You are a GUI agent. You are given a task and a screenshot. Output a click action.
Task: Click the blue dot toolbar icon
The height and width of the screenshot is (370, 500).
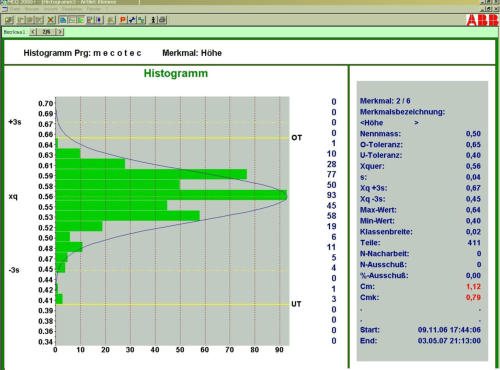click(x=99, y=20)
